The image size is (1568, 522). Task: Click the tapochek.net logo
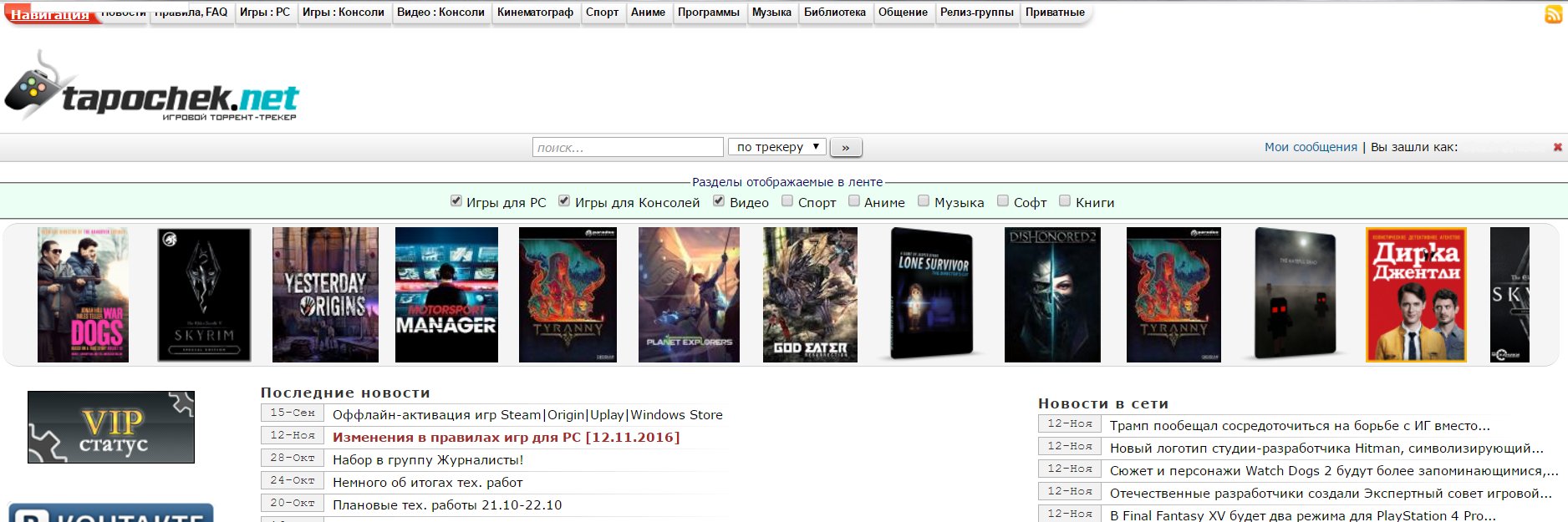tap(151, 86)
